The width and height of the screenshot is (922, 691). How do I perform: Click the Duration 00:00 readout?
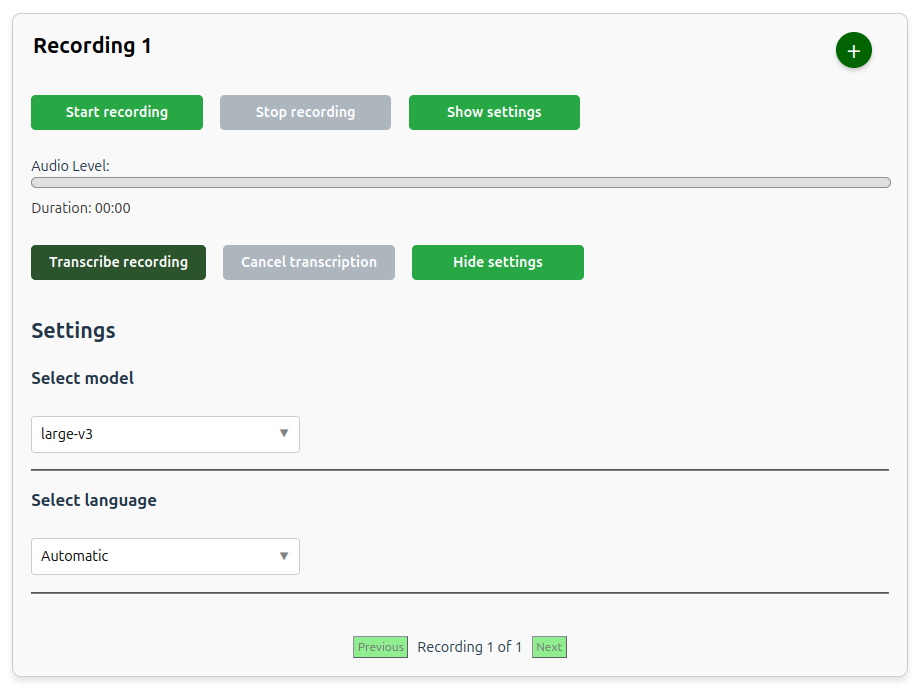[81, 208]
